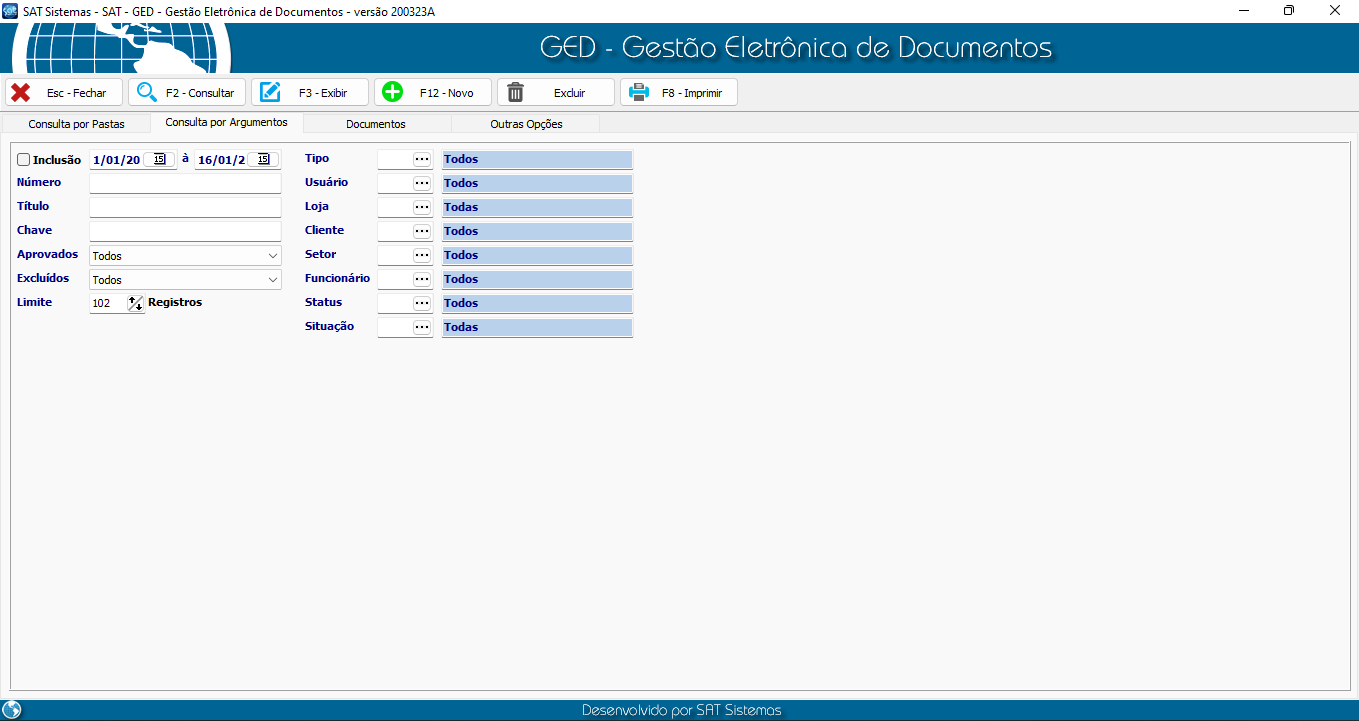
Task: Click the F3 - Exibir edit icon
Action: tap(270, 93)
